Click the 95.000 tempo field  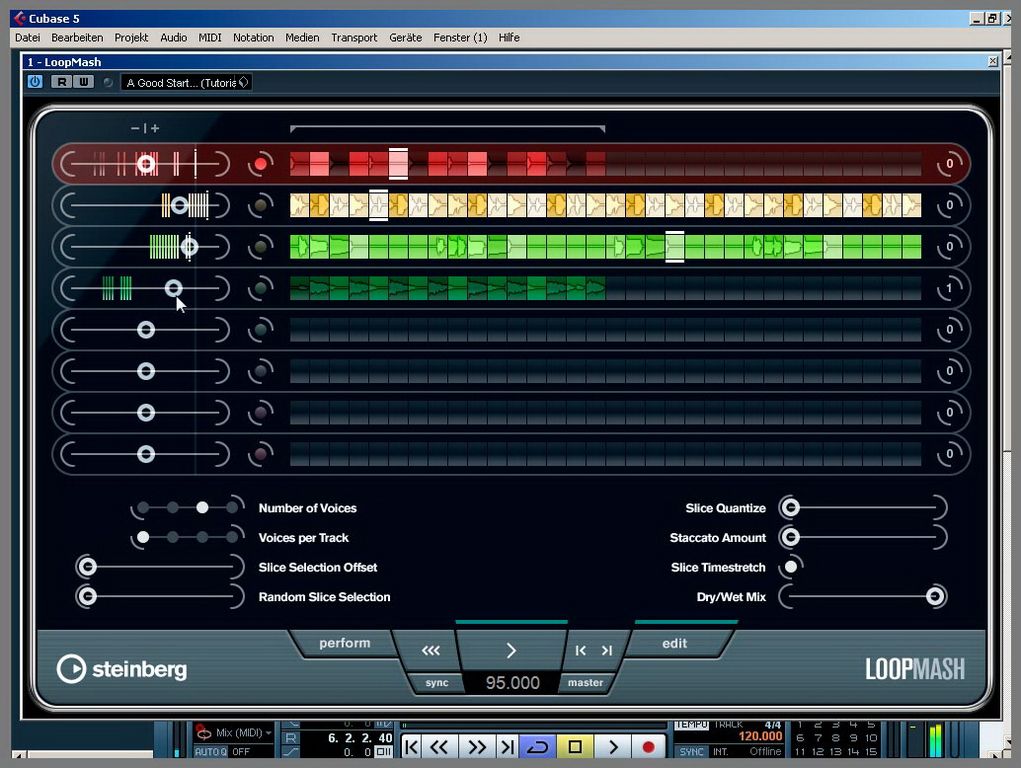click(x=512, y=683)
